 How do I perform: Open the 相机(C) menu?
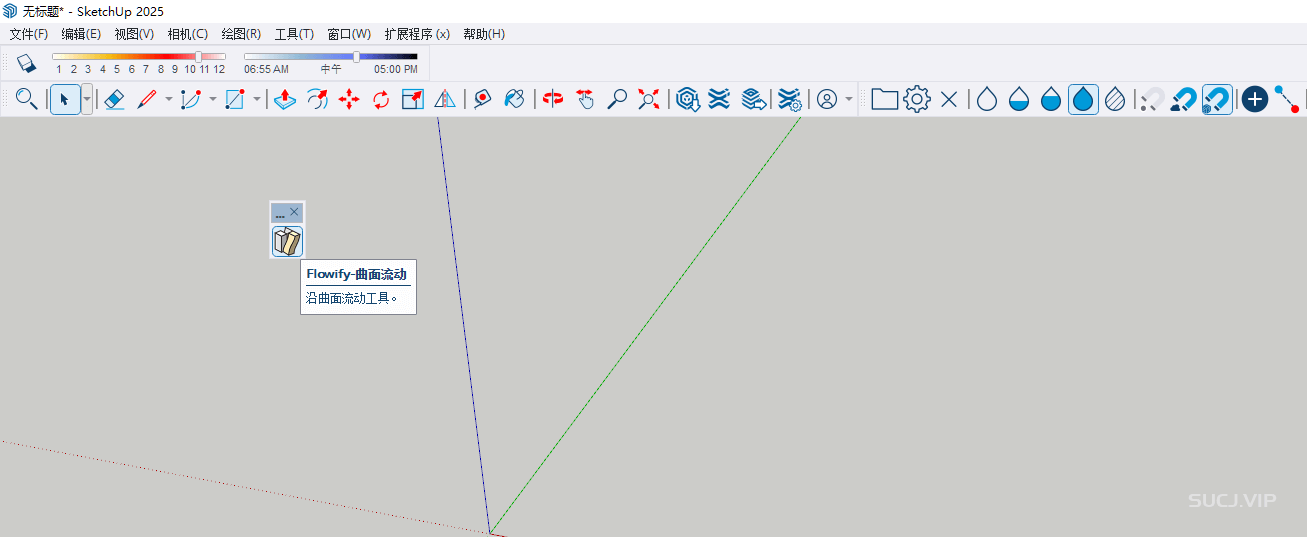188,34
